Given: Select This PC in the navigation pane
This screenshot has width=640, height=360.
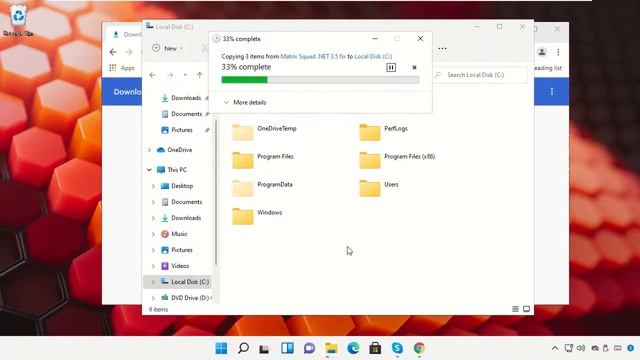Looking at the screenshot, I should pyautogui.click(x=172, y=170).
